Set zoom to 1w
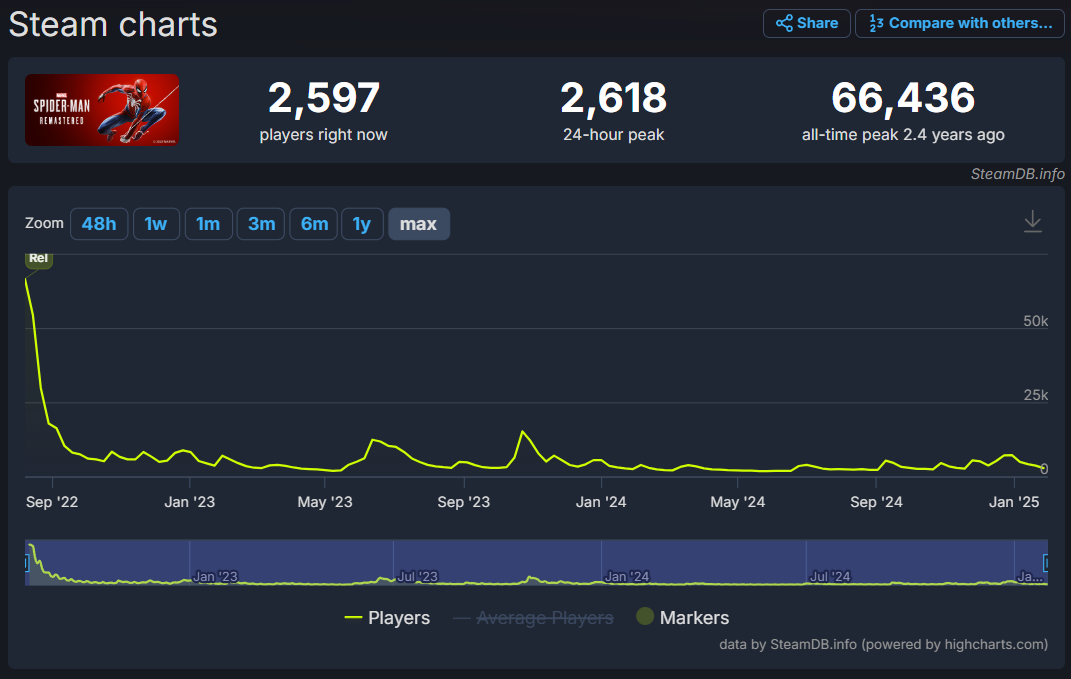Viewport: 1071px width, 679px height. click(156, 224)
